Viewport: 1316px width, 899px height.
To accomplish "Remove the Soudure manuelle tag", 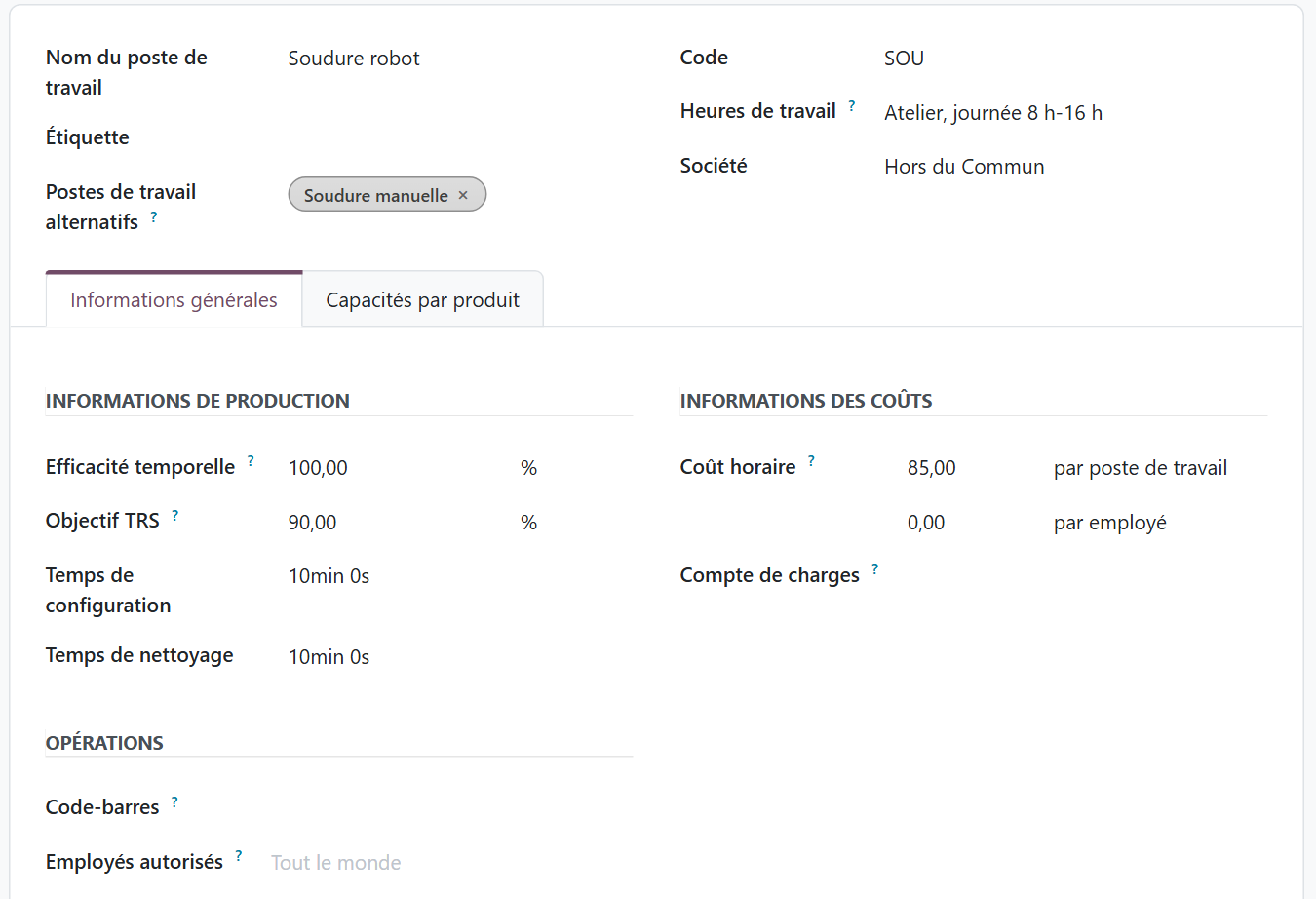I will pos(463,195).
